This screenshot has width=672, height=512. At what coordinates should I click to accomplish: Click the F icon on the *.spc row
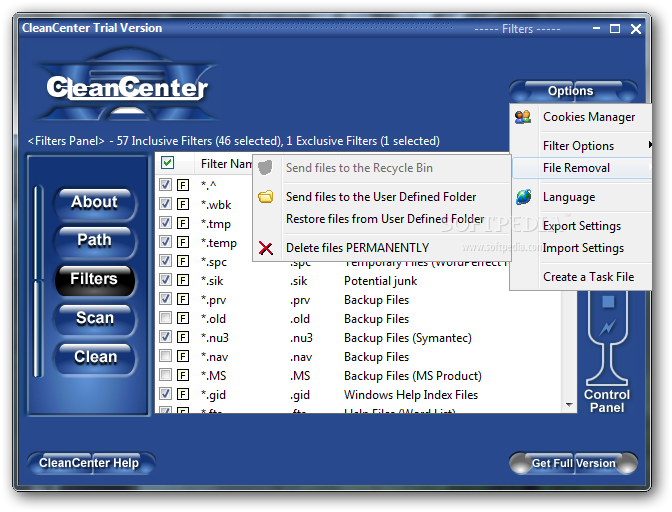point(183,261)
